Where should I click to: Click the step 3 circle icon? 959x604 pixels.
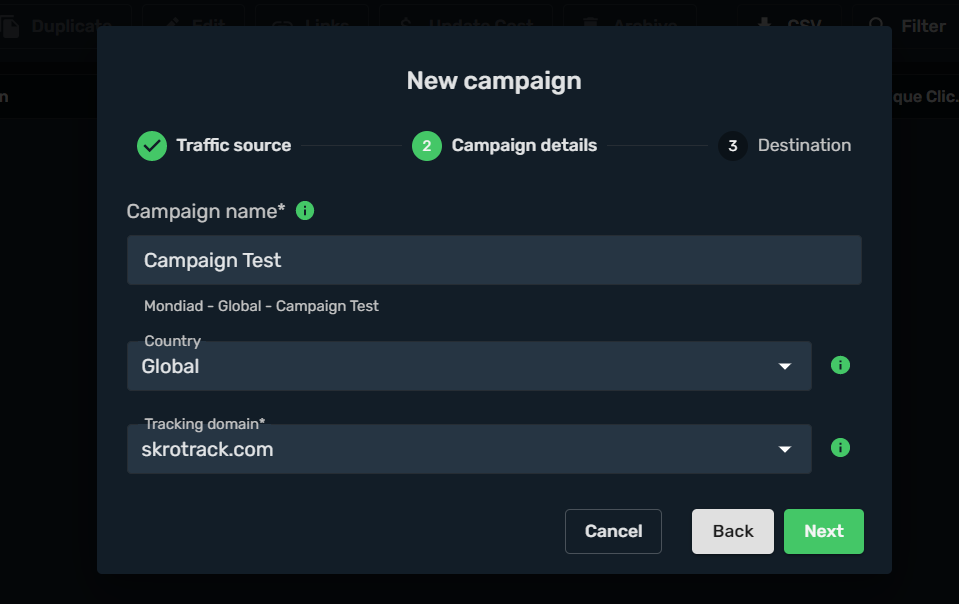point(733,146)
